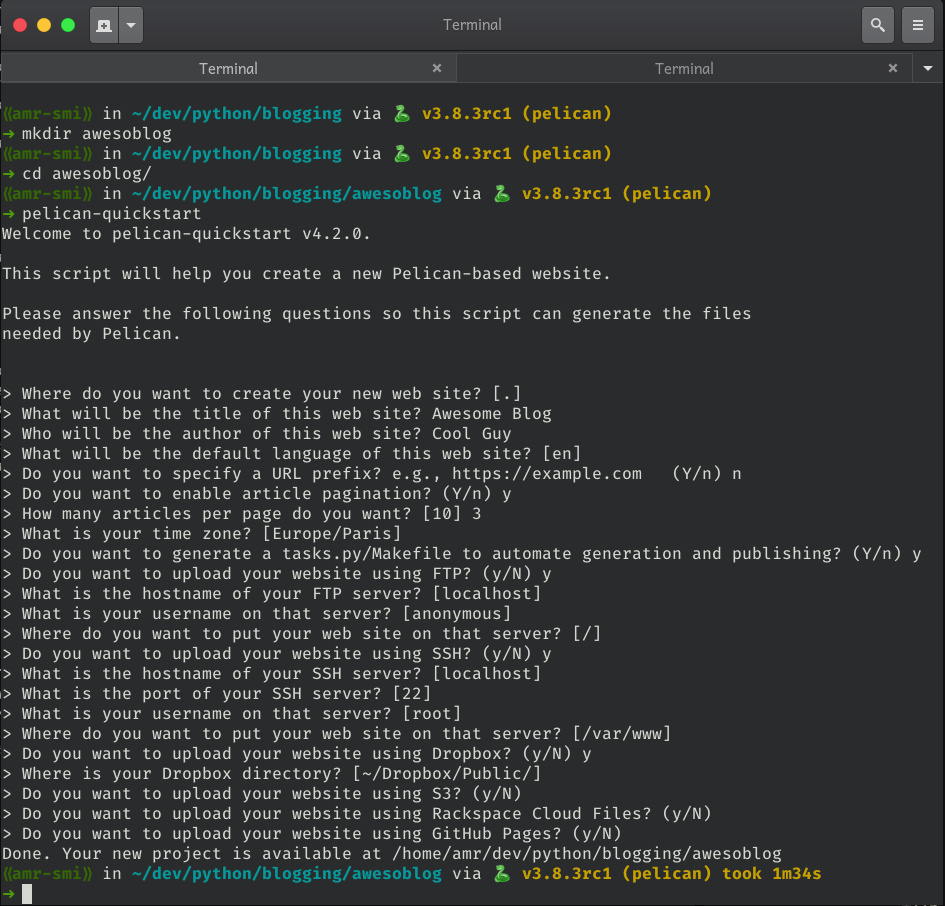The height and width of the screenshot is (906, 945).
Task: Click the green maximize window button
Action: point(68,25)
